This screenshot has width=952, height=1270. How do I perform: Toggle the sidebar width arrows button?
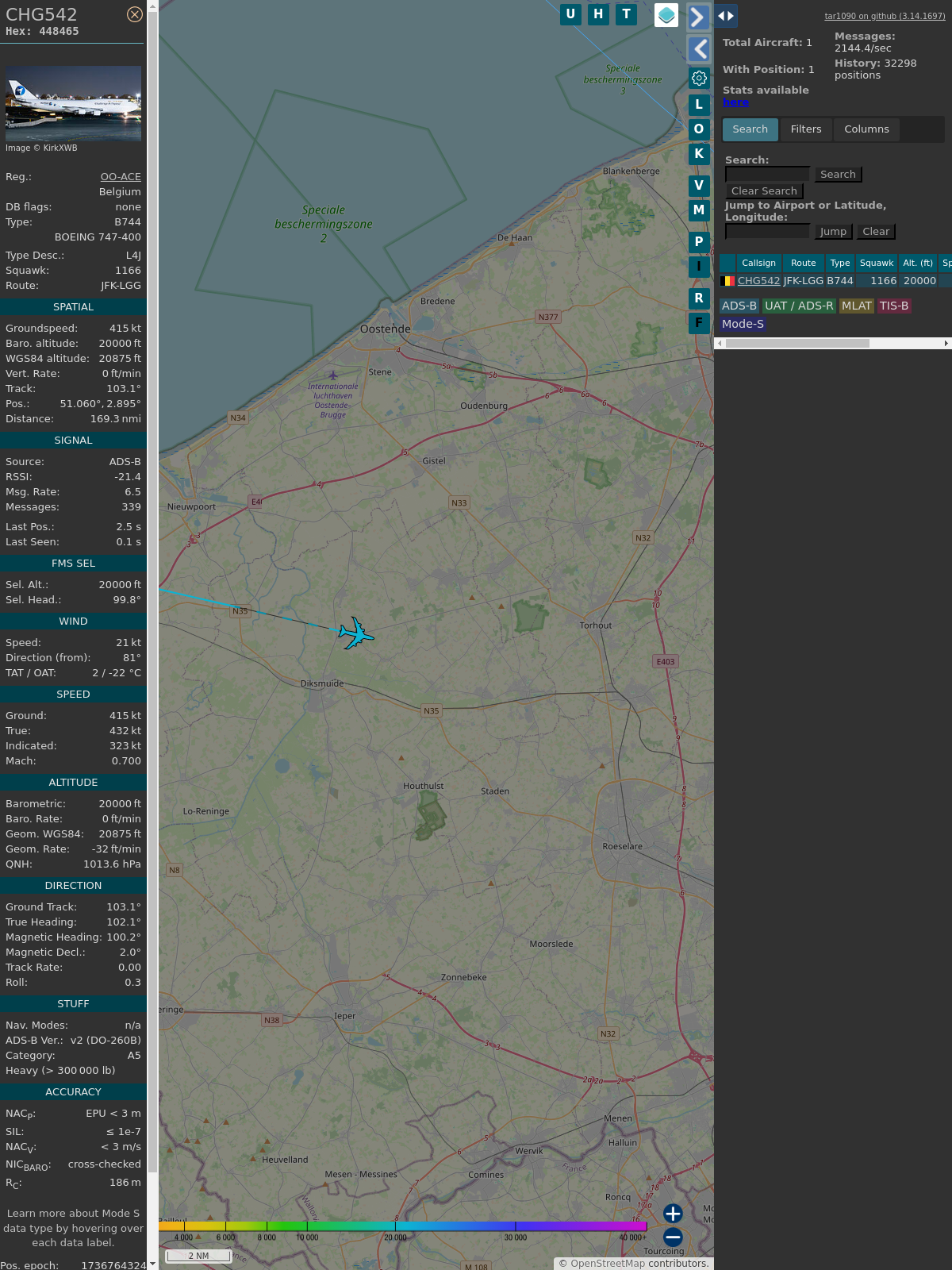click(x=726, y=16)
